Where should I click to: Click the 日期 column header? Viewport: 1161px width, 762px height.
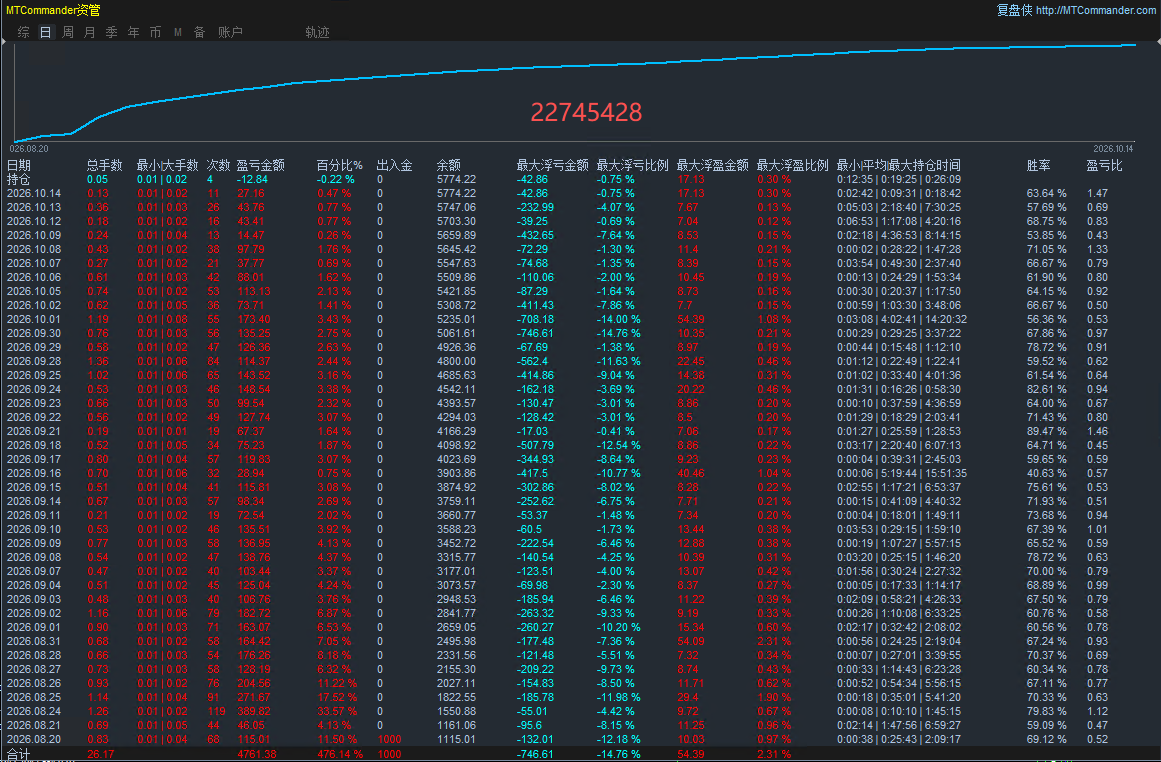click(x=19, y=165)
